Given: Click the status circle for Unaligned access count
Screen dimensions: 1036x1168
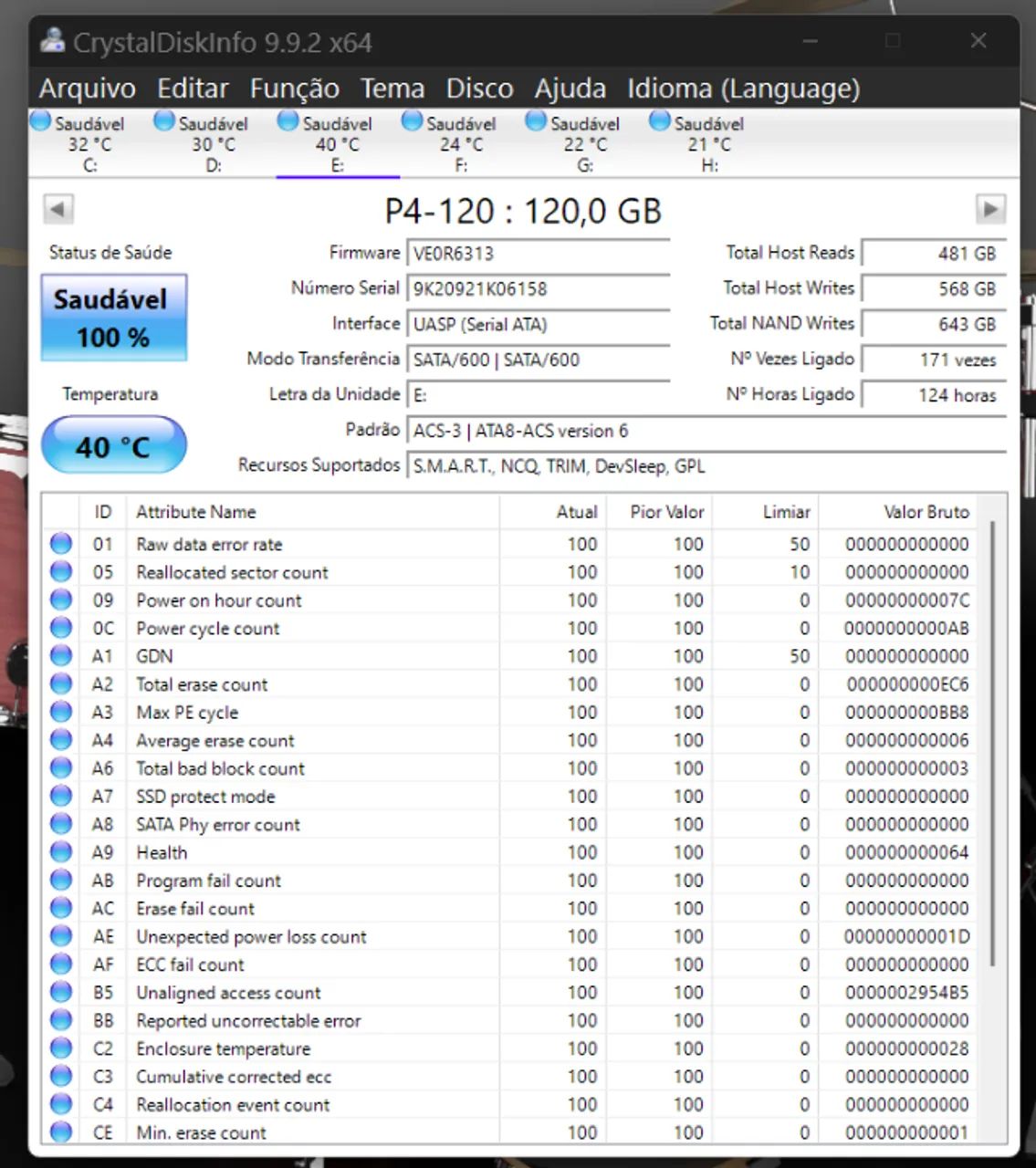Looking at the screenshot, I should (x=61, y=992).
